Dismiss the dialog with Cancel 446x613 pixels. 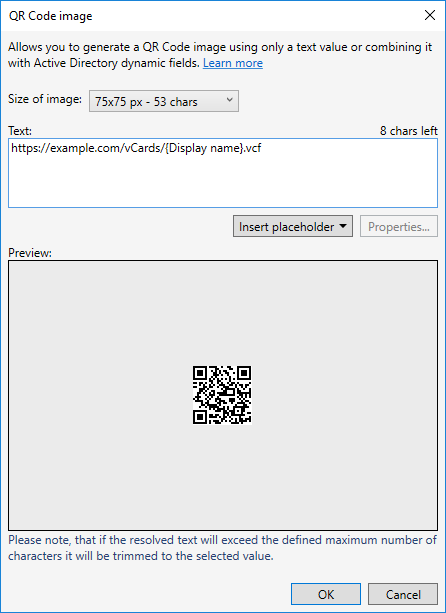[403, 594]
